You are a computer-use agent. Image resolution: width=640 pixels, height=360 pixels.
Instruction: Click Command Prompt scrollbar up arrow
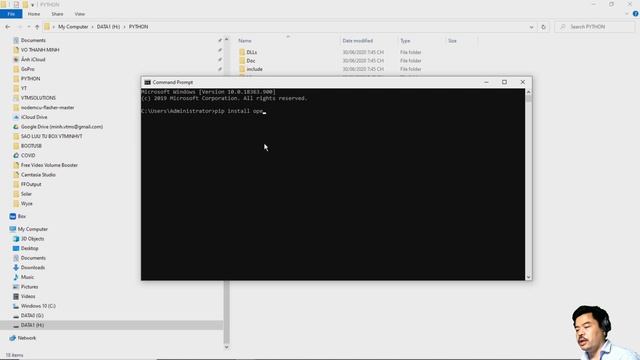[x=529, y=93]
